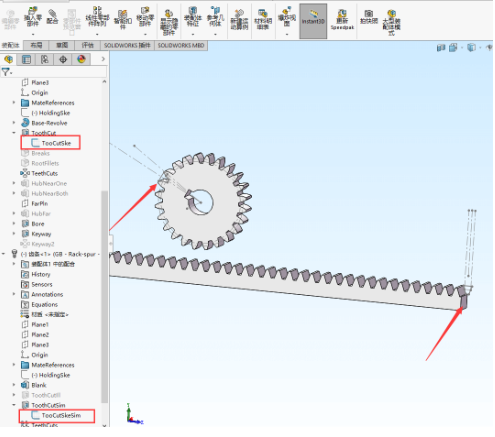Open the 参考几何体 dropdown arrow
Image resolution: width=495 pixels, height=437 pixels.
215,34
